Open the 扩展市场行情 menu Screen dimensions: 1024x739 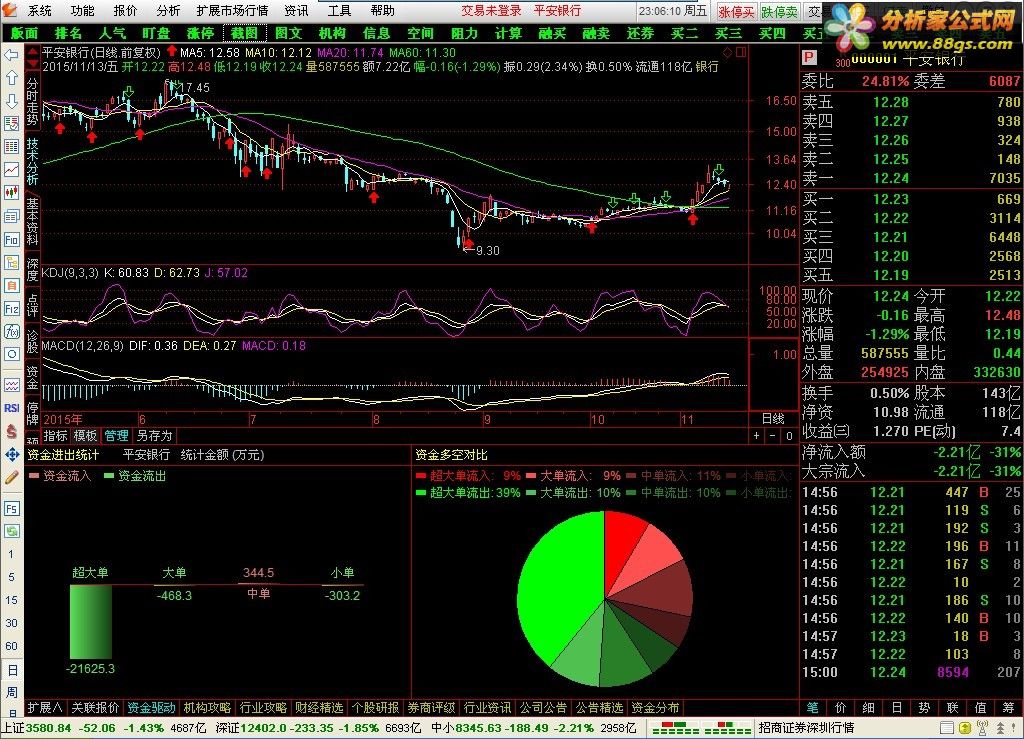pyautogui.click(x=232, y=10)
